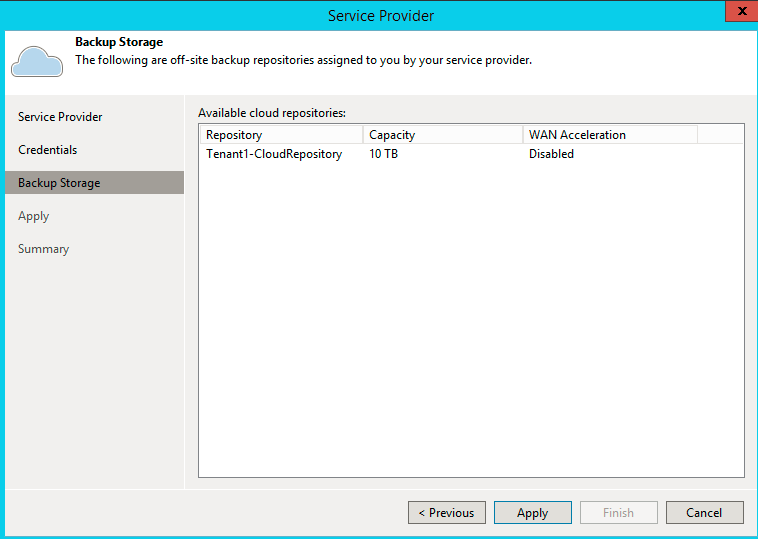Select the Apply step in sidebar
Image resolution: width=758 pixels, height=539 pixels.
click(33, 216)
